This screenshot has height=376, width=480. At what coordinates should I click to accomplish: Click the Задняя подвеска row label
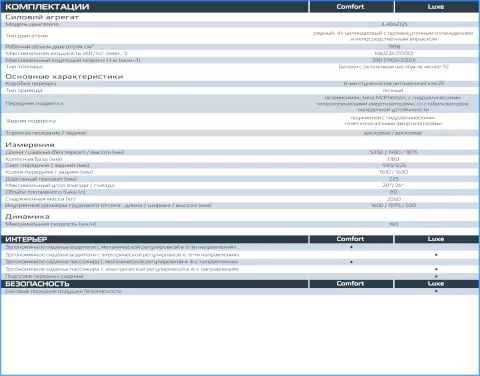click(x=31, y=121)
